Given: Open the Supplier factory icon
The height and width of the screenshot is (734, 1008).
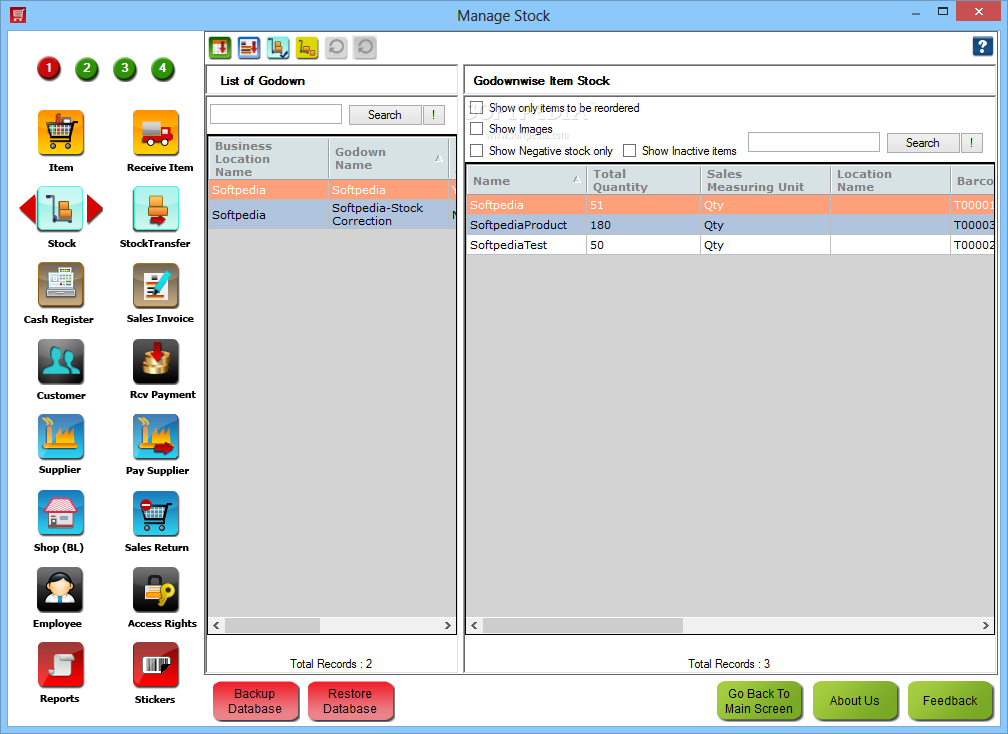Looking at the screenshot, I should tap(60, 436).
